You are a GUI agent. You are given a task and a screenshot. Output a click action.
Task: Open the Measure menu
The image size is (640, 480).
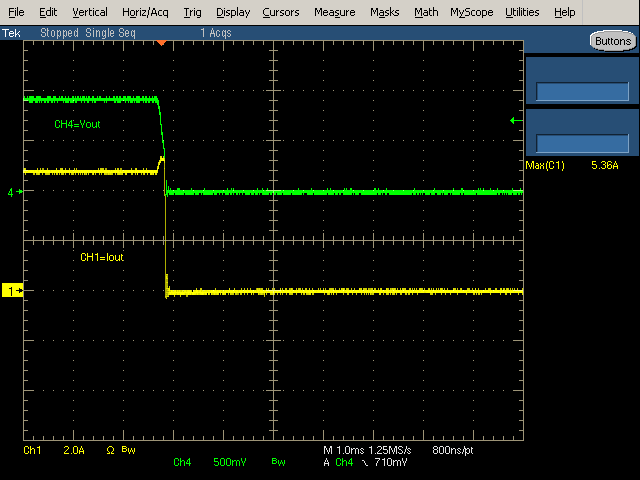click(334, 12)
